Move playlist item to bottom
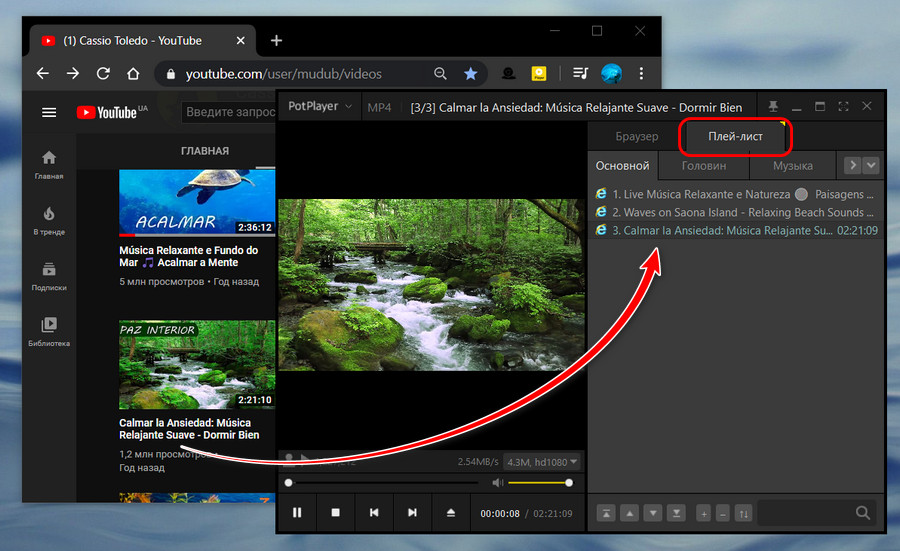This screenshot has height=551, width=900. tap(677, 513)
